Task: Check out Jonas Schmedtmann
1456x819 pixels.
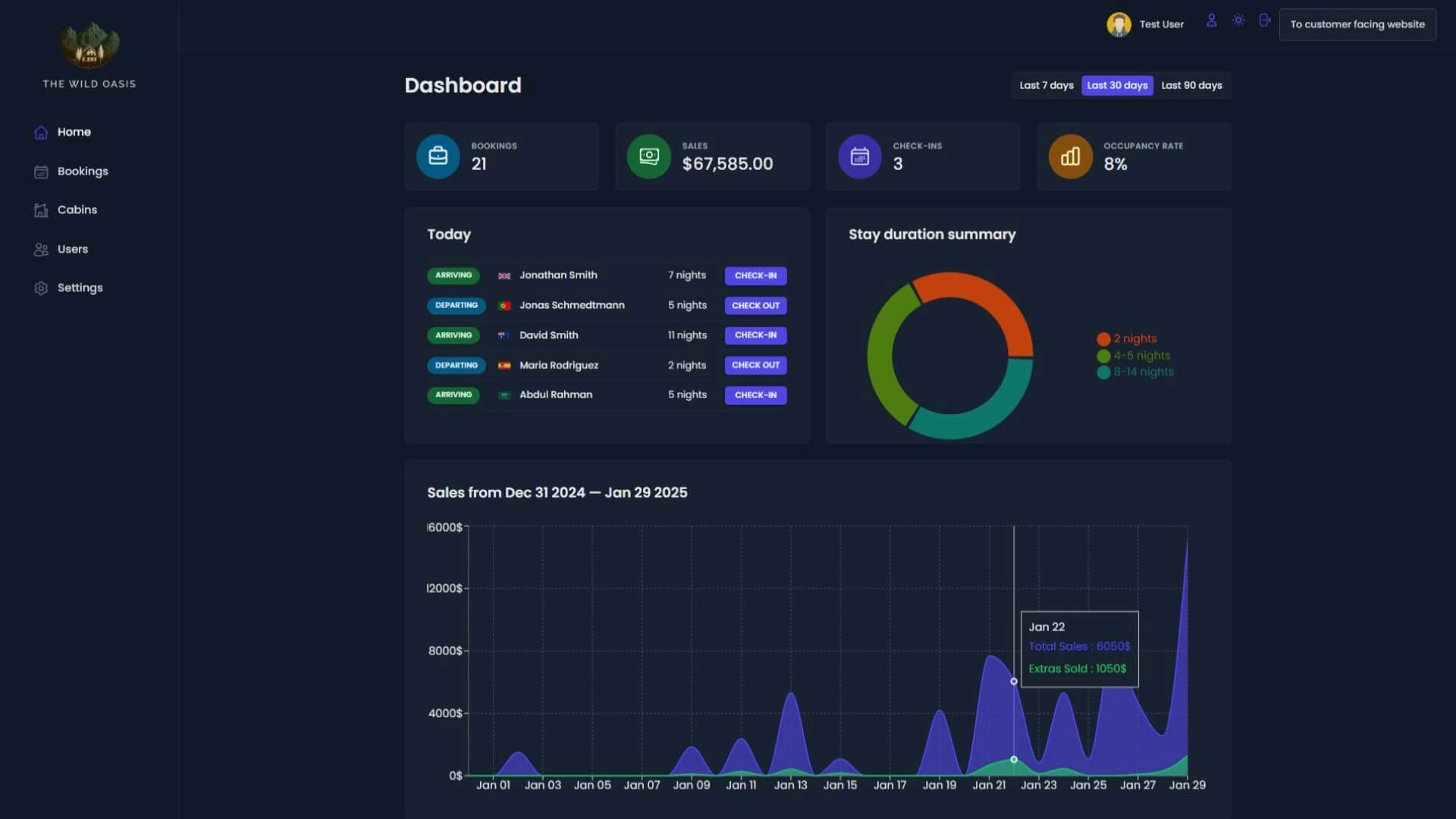Action: [755, 306]
